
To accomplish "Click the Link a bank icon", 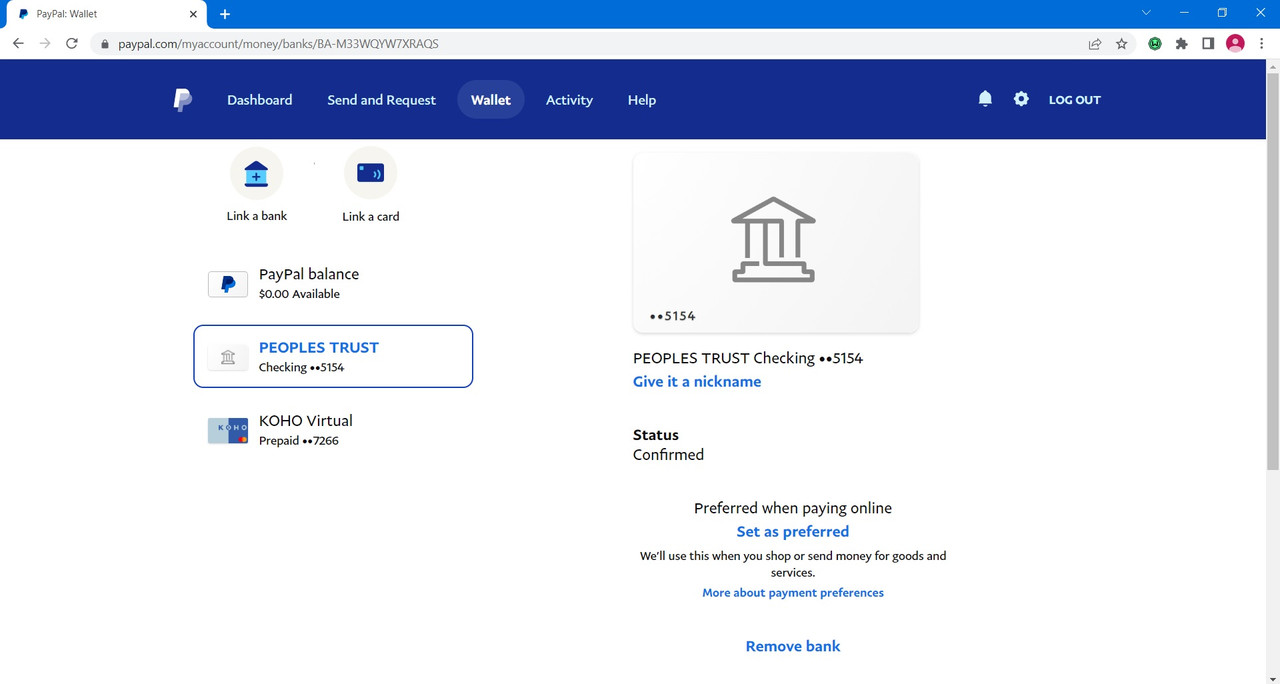I will point(256,173).
